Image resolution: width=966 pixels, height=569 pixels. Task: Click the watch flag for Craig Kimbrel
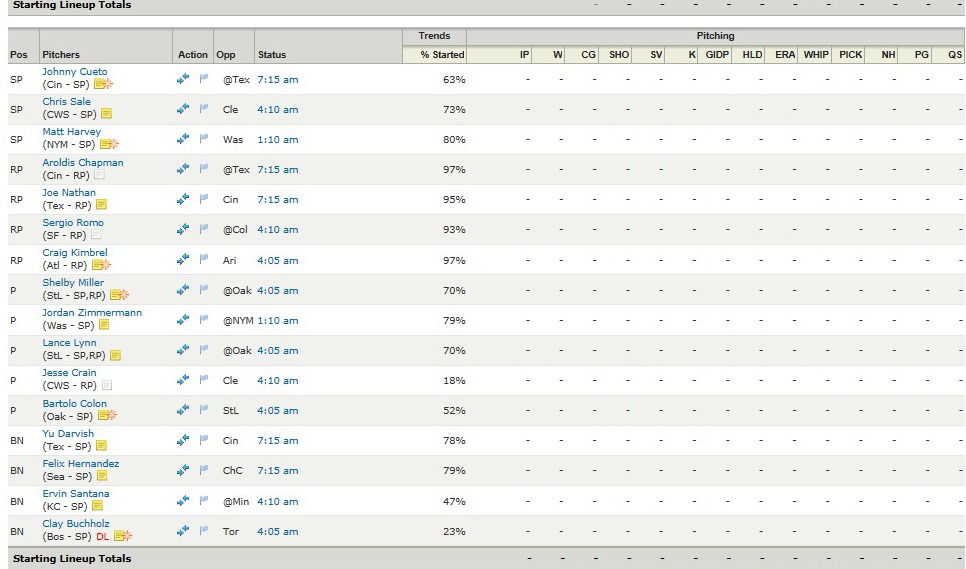[204, 260]
